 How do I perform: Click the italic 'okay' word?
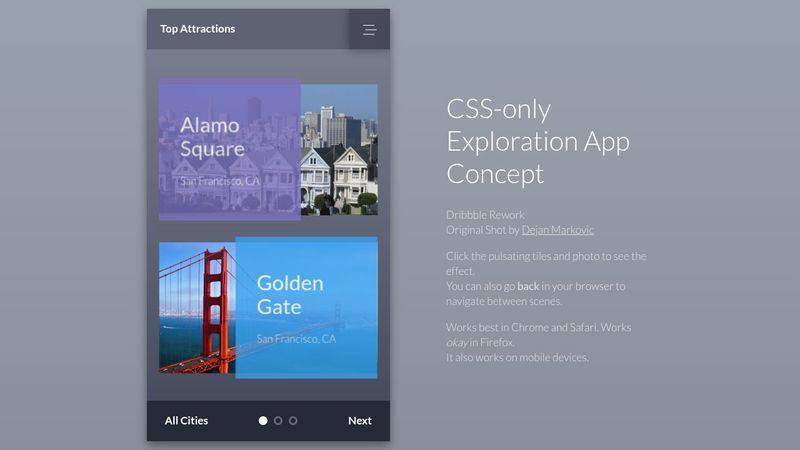[x=457, y=343]
